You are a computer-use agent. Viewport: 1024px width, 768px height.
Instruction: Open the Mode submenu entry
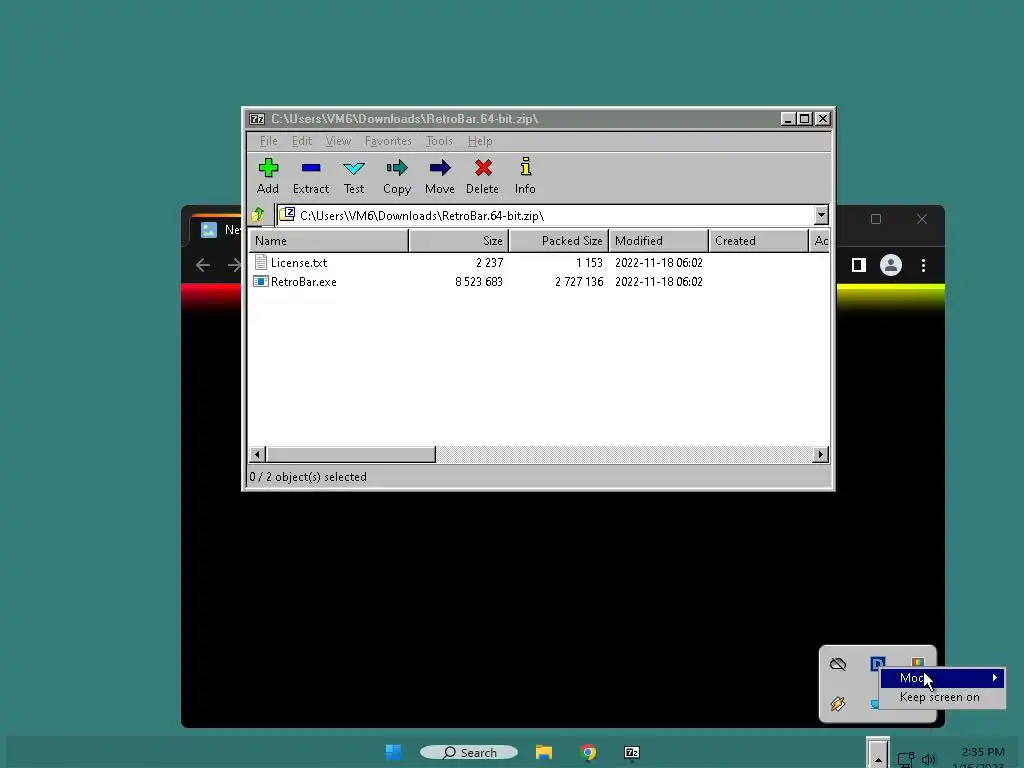942,678
